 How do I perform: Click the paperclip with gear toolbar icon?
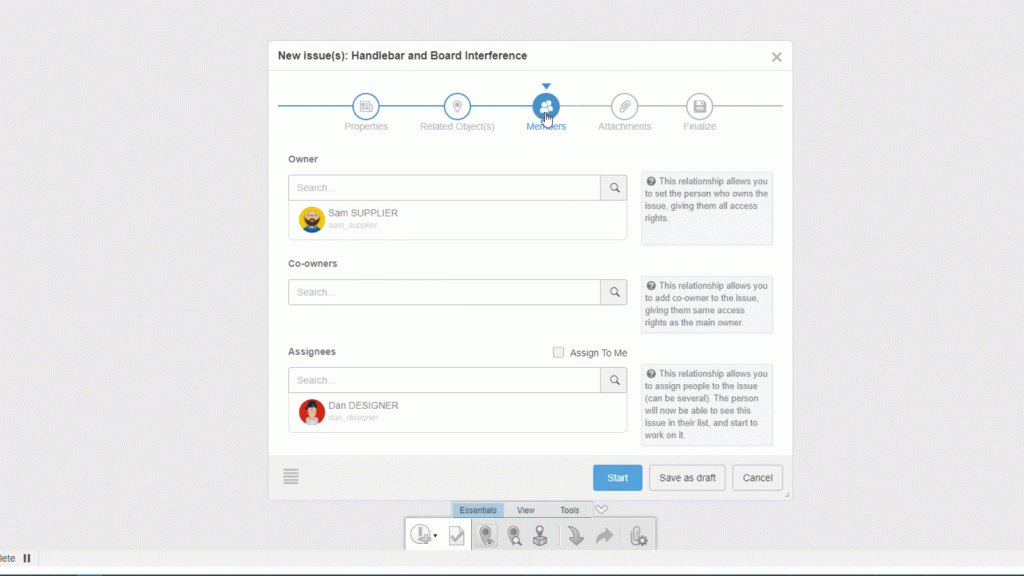point(637,537)
